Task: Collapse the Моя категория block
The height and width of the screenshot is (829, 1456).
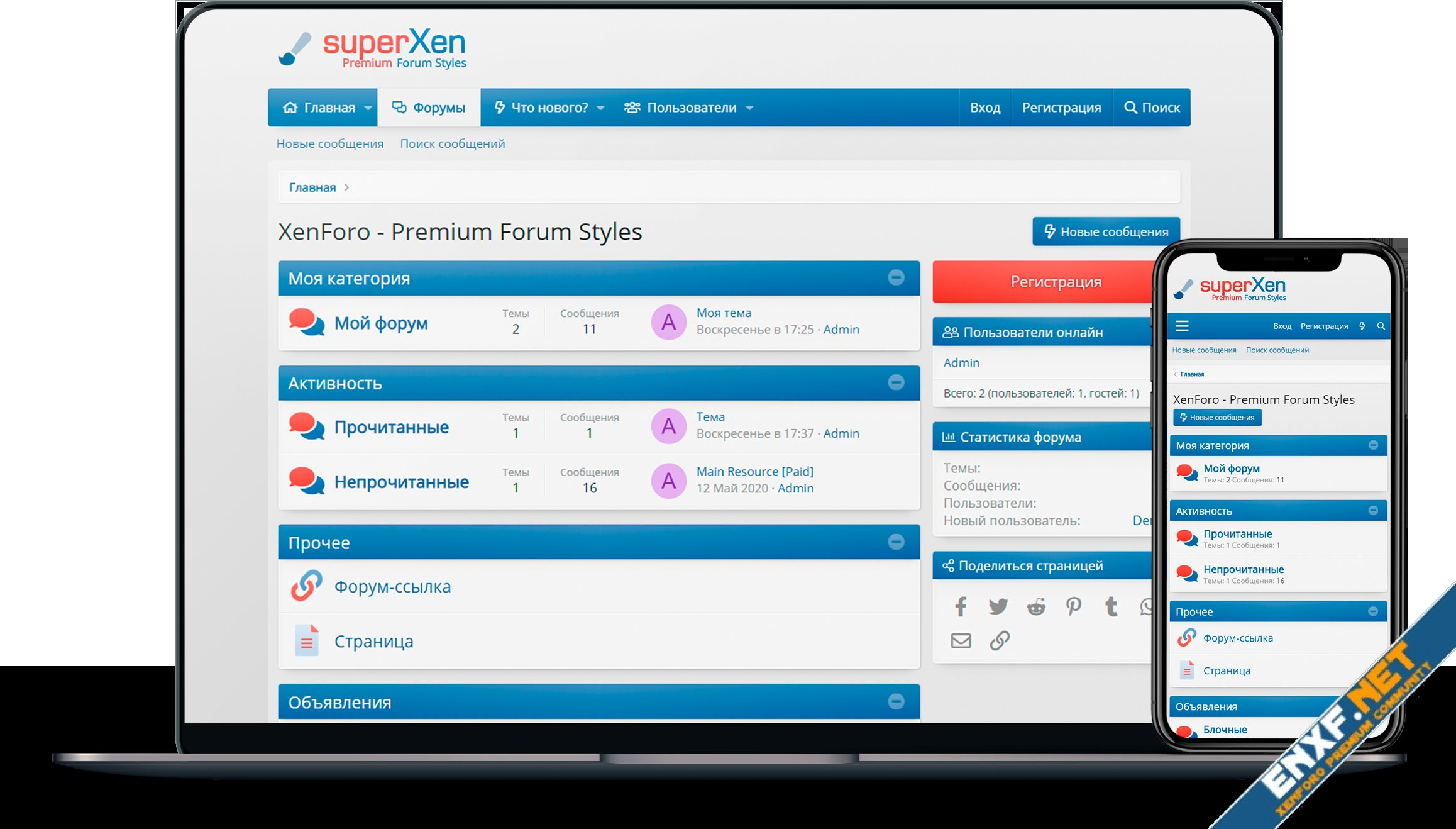Action: [896, 277]
